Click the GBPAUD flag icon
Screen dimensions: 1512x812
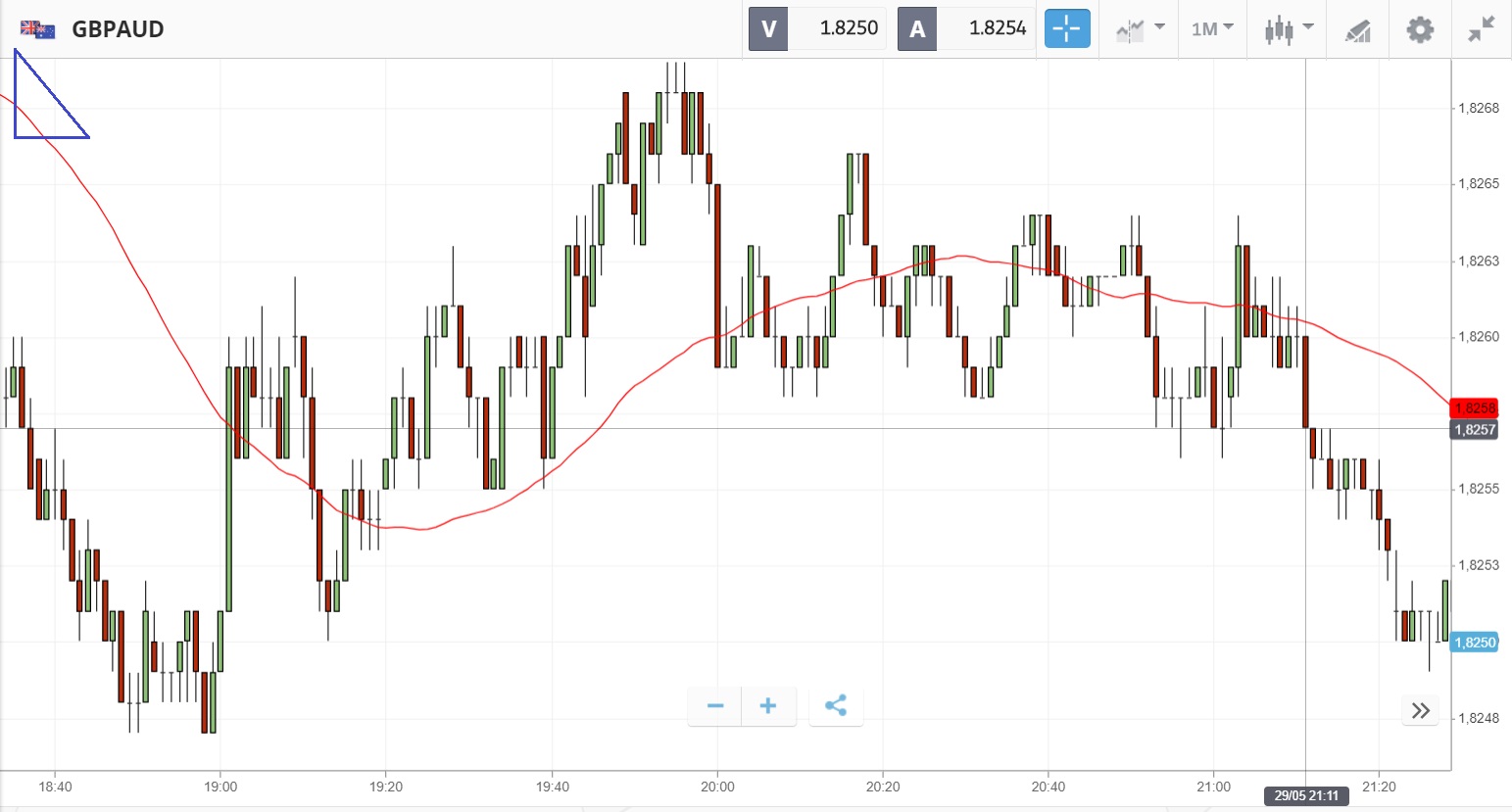pos(37,29)
